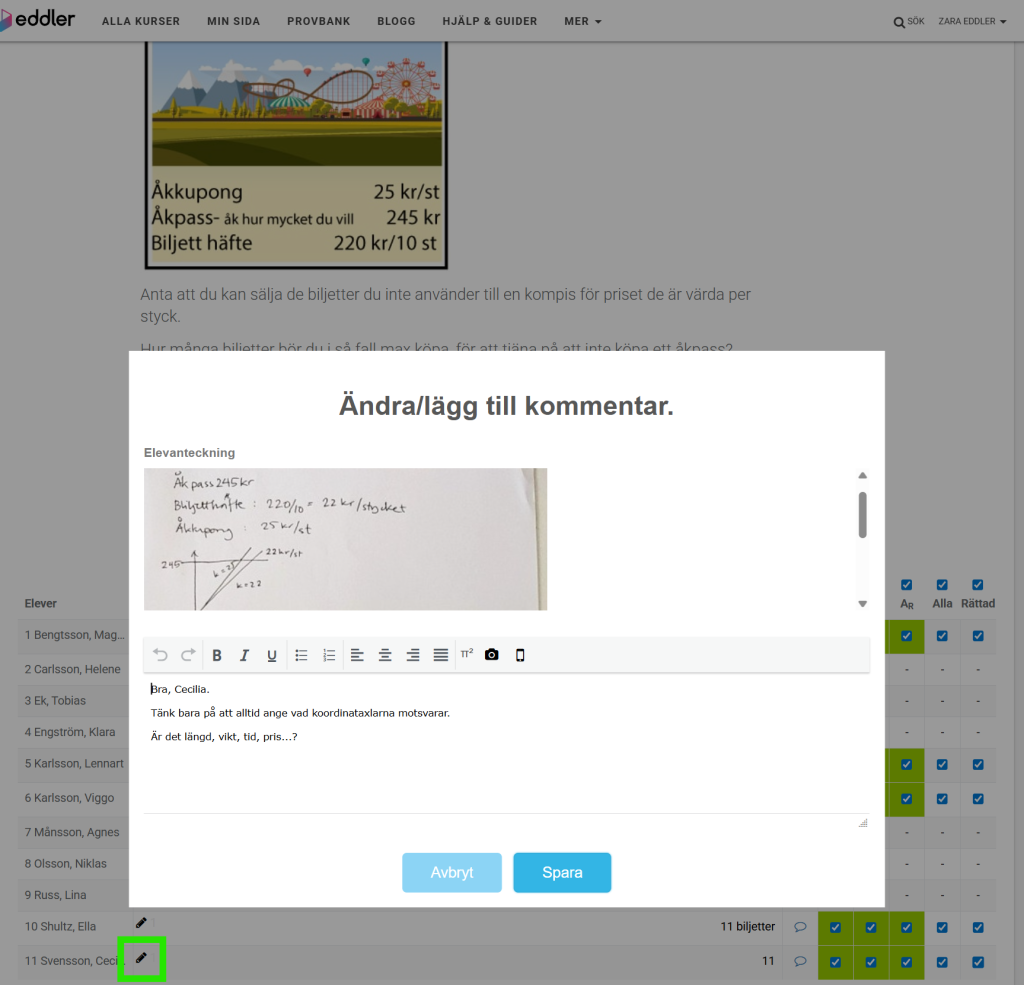The height and width of the screenshot is (985, 1024).
Task: Open the ZARA EDDLER user dropdown
Action: [972, 21]
